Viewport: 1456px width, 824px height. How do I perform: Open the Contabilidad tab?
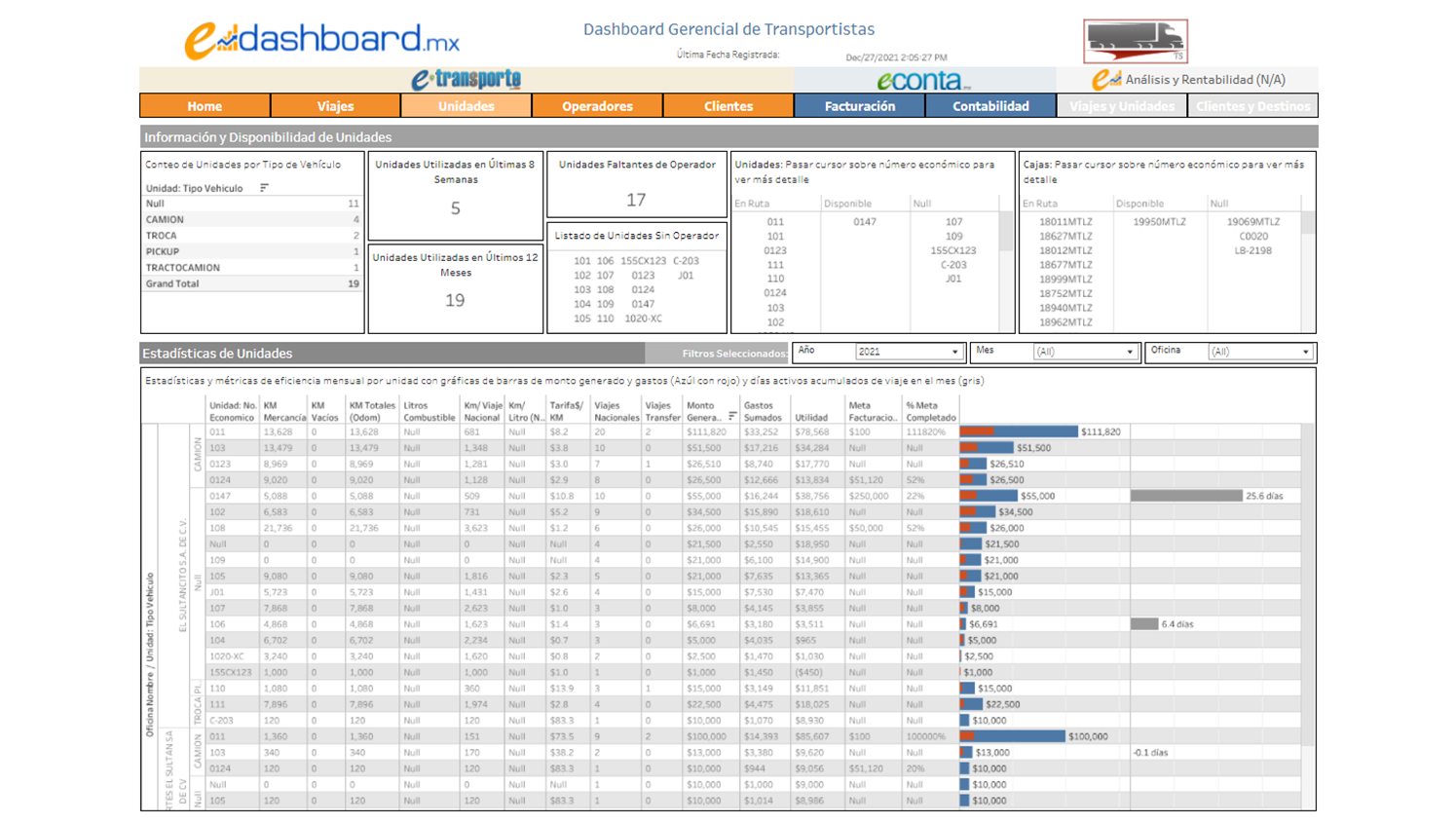pos(990,106)
